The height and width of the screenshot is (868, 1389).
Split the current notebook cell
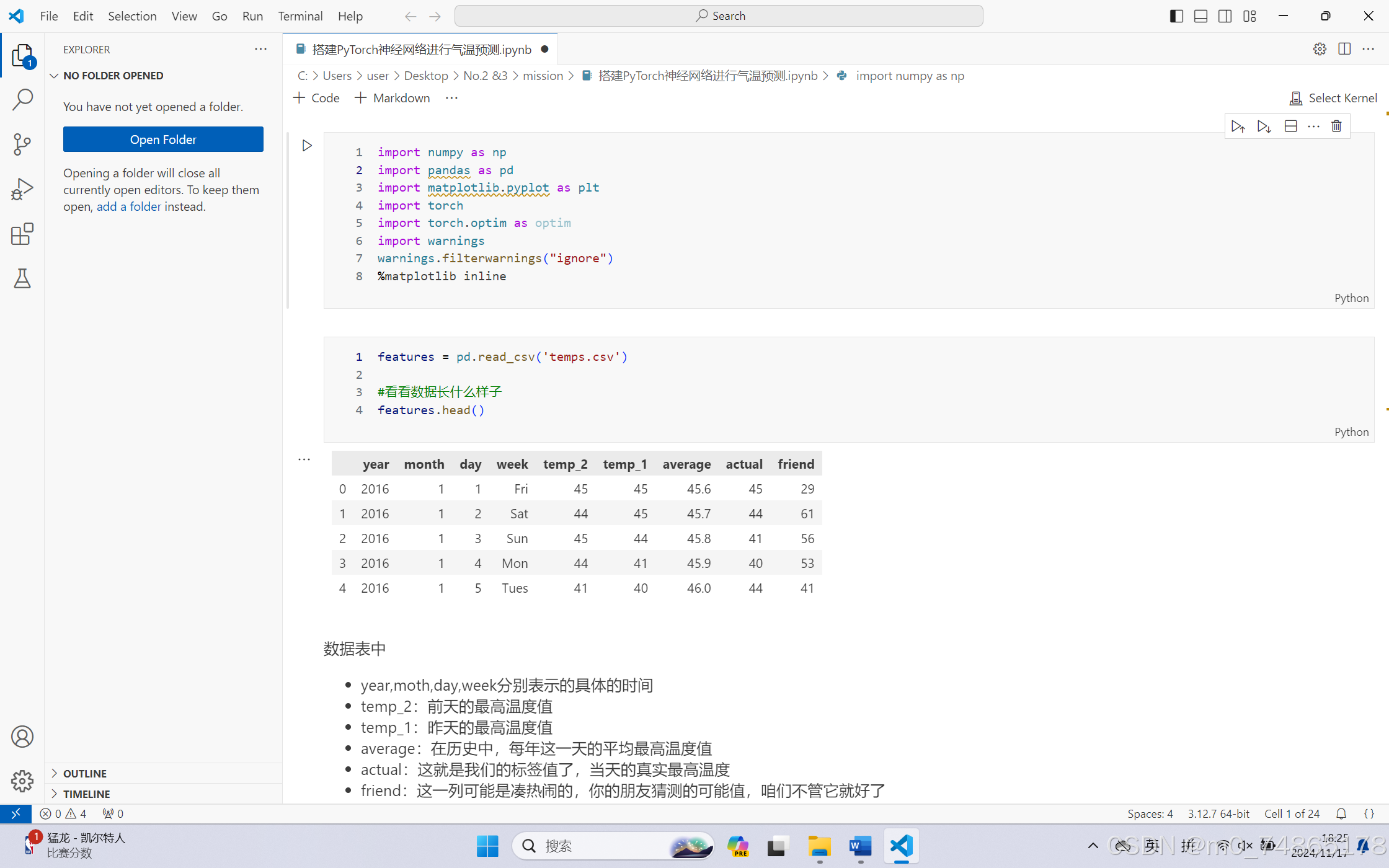(x=1290, y=126)
